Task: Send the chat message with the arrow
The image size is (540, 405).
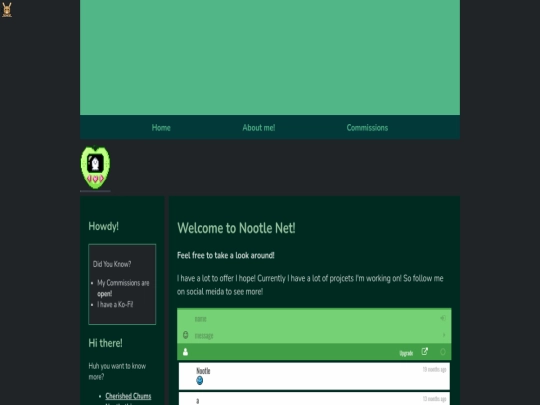Action: (x=444, y=335)
